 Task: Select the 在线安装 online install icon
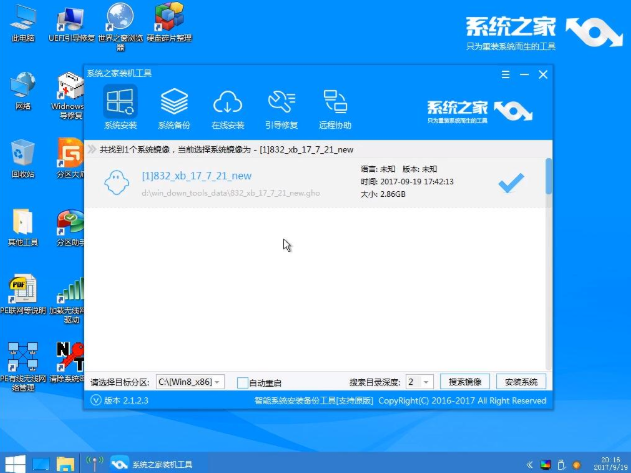[228, 107]
